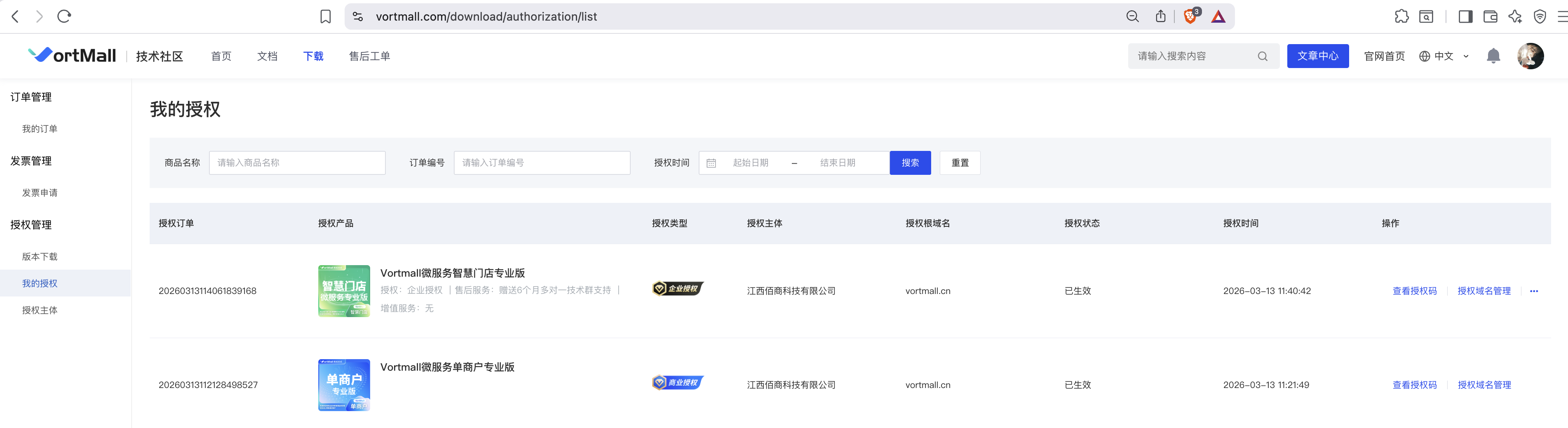Expand the 中文 language dropdown

tap(1444, 56)
